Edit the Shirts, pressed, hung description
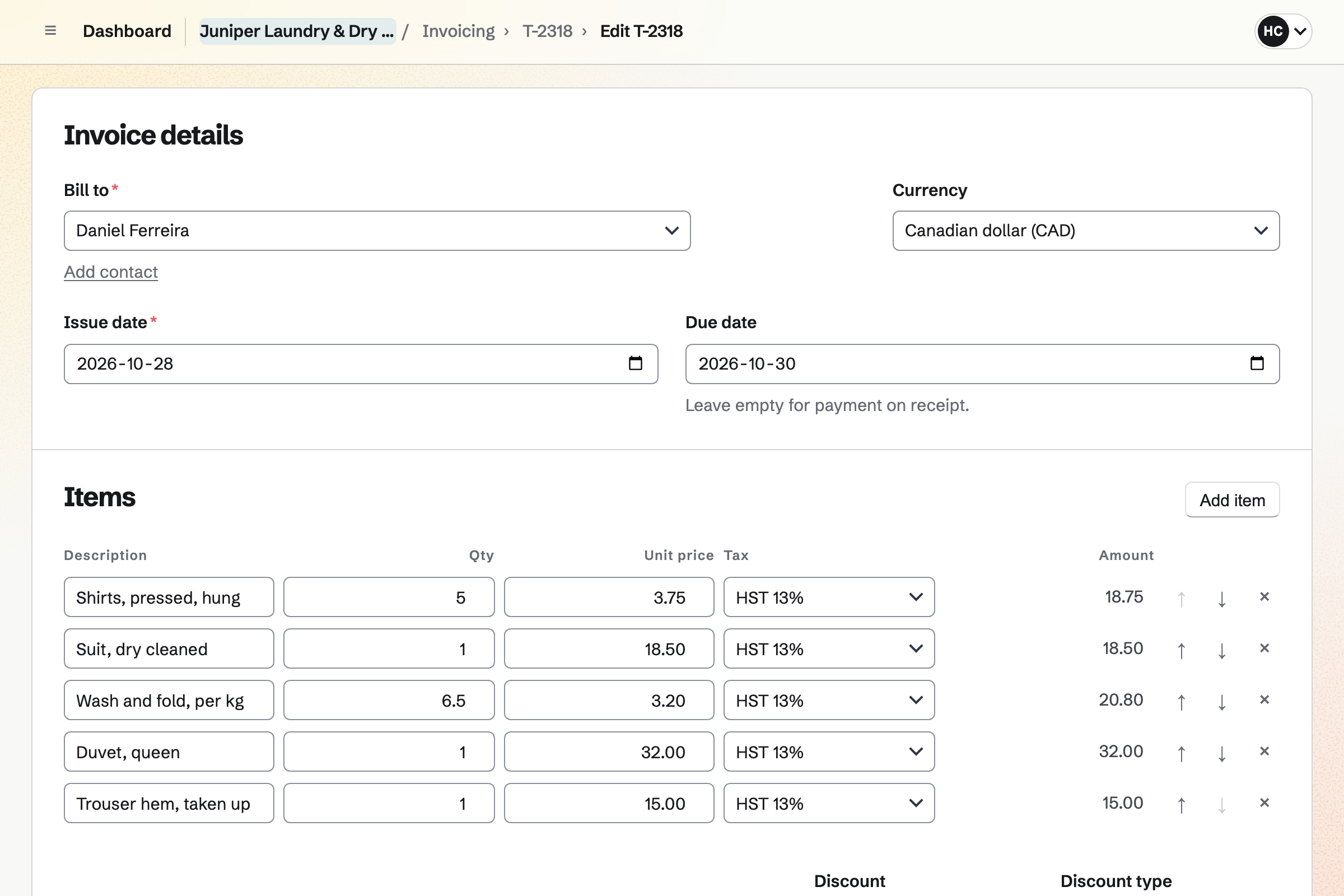 tap(169, 597)
